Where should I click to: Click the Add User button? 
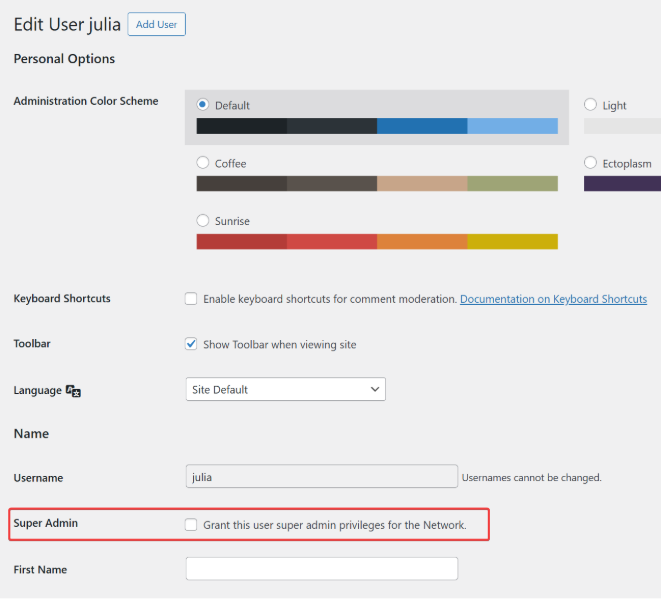click(x=156, y=24)
